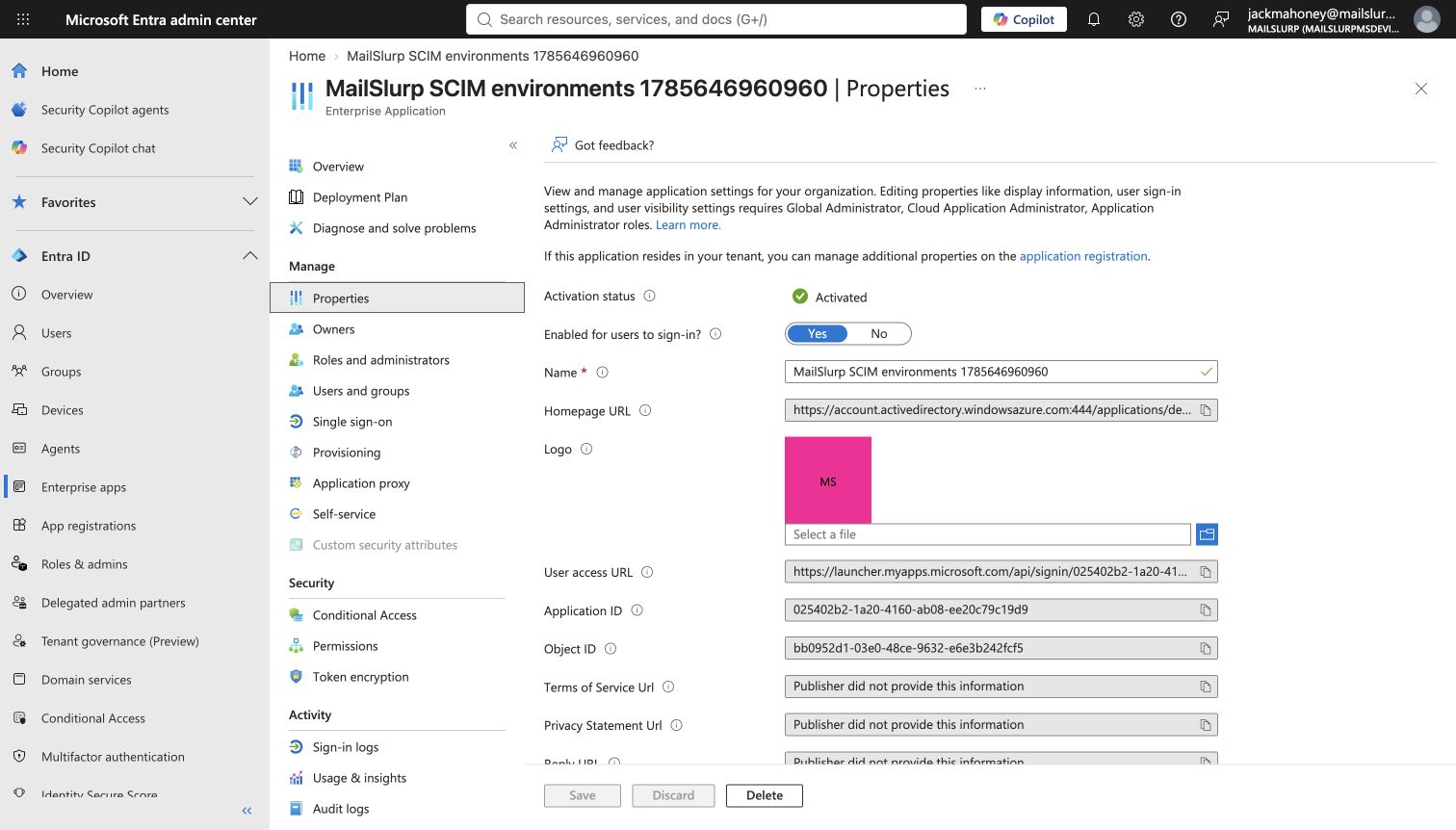Open the account avatar menu

pyautogui.click(x=1426, y=19)
